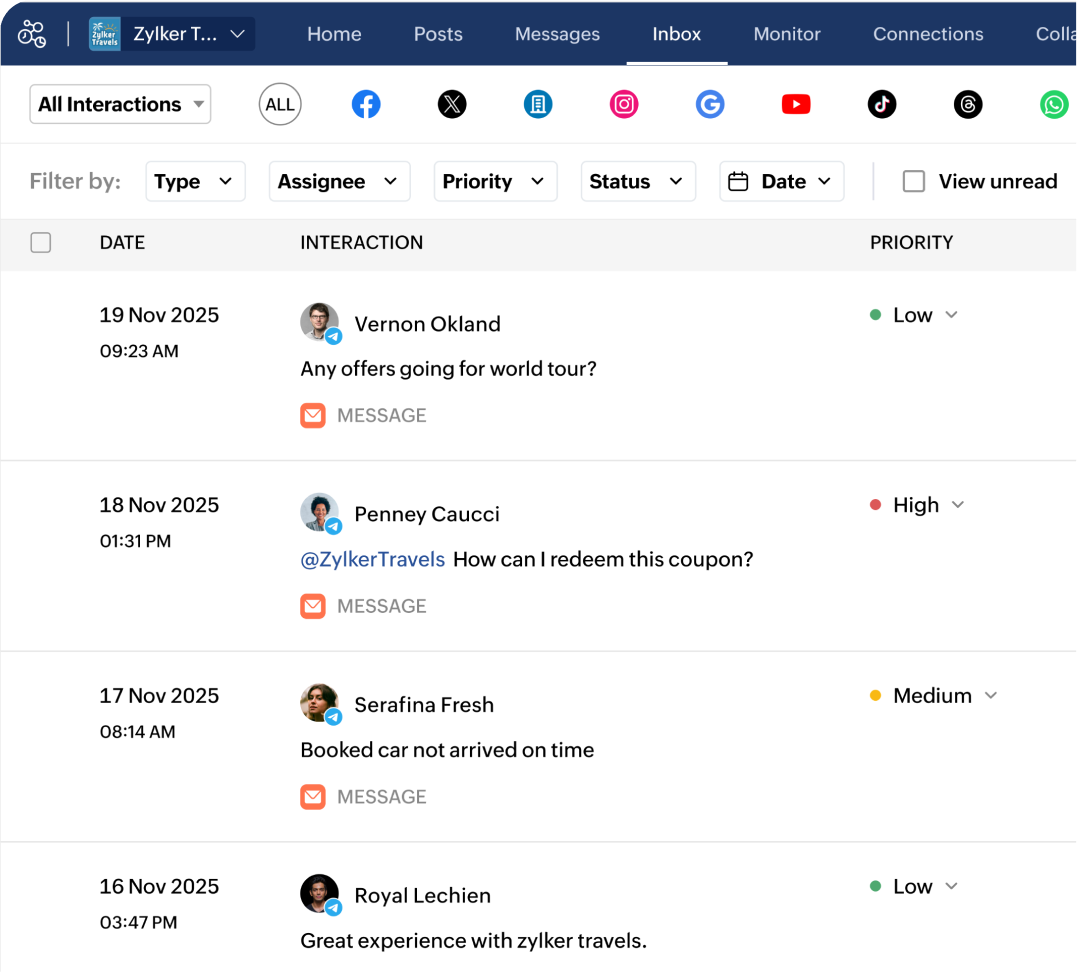Open message "Great experience with zylker travels."
Viewport: 1077px width, 972px height.
pyautogui.click(x=473, y=941)
